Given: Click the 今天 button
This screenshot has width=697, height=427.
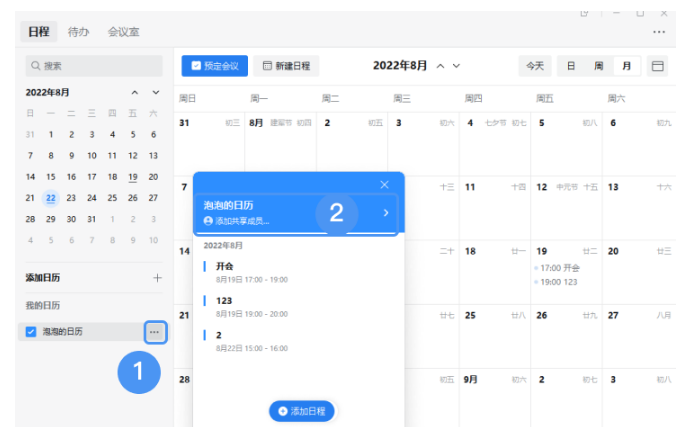Looking at the screenshot, I should (534, 66).
